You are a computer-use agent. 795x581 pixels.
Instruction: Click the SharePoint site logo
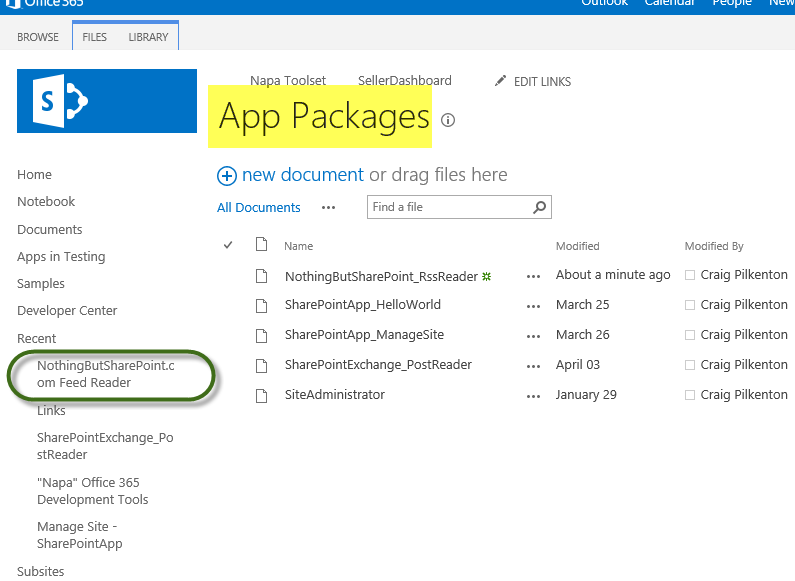coord(107,101)
